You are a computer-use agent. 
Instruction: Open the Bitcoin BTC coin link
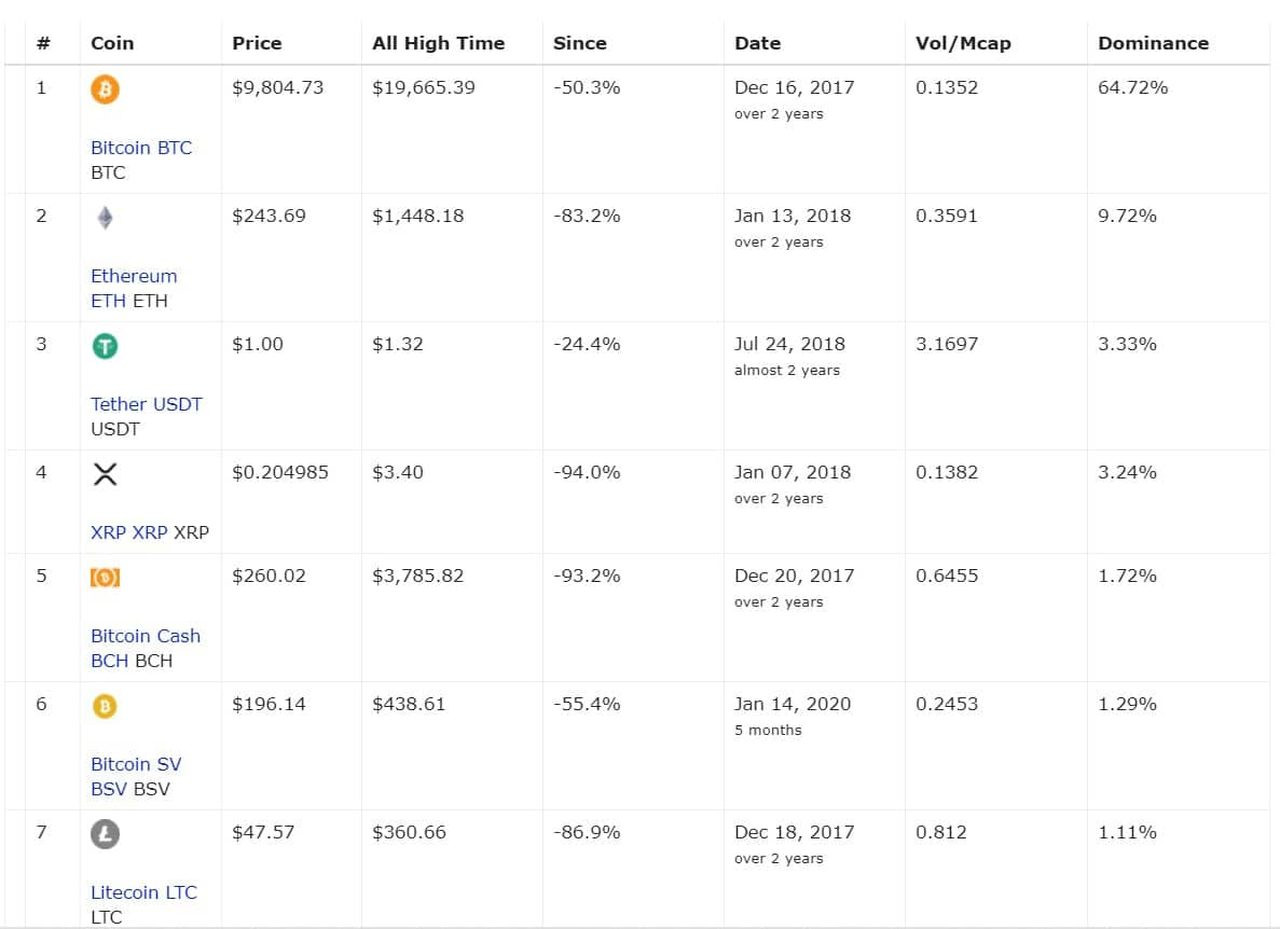point(141,148)
